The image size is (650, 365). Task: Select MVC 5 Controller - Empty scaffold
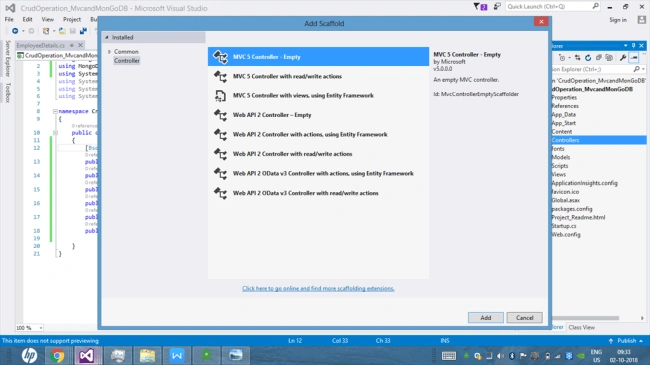pyautogui.click(x=318, y=57)
